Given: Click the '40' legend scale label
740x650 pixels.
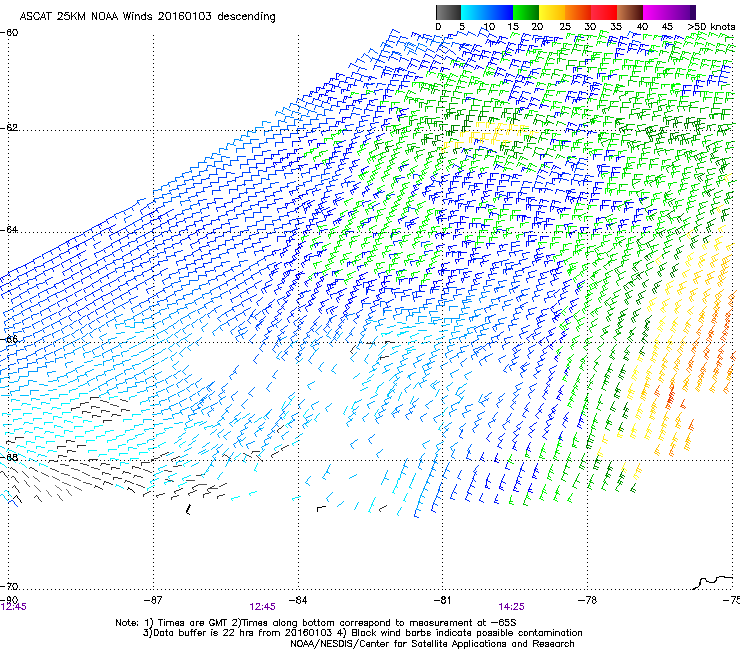Looking at the screenshot, I should [642, 27].
